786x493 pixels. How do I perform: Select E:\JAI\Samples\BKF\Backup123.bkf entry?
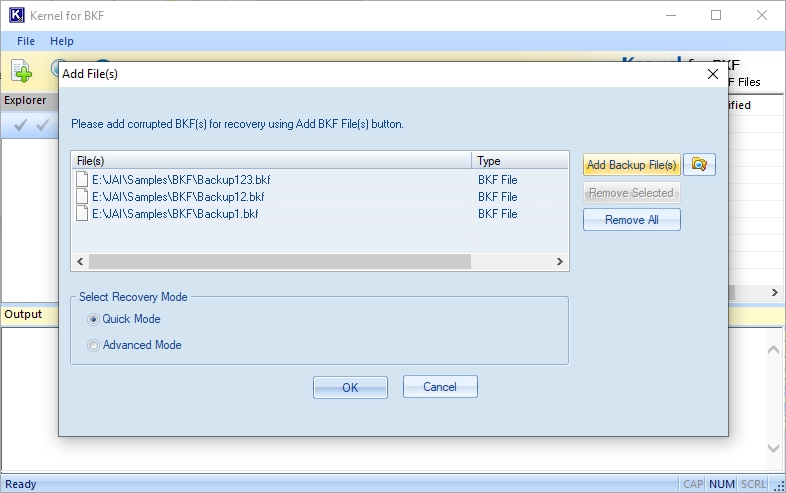(181, 180)
